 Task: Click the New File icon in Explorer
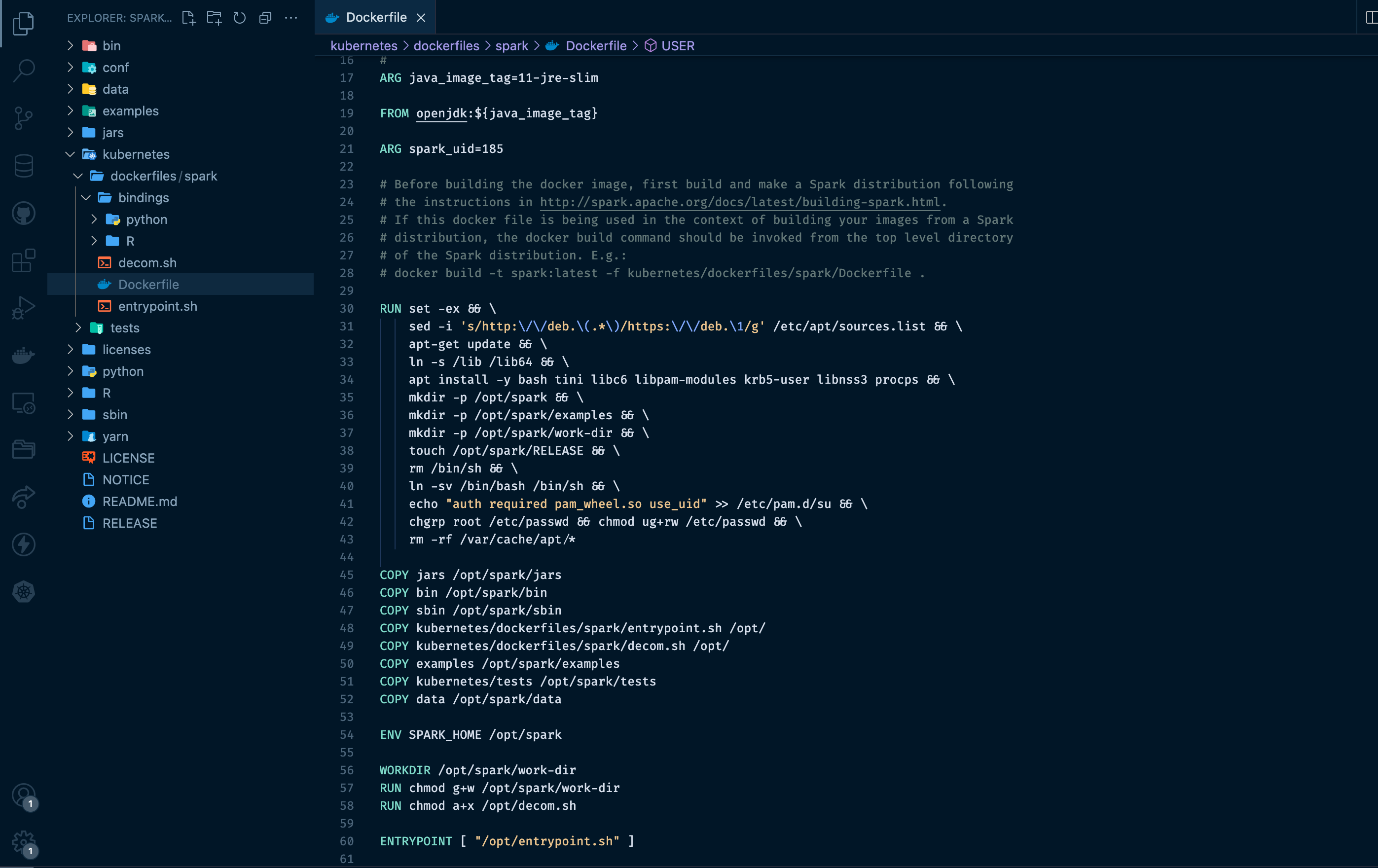188,18
